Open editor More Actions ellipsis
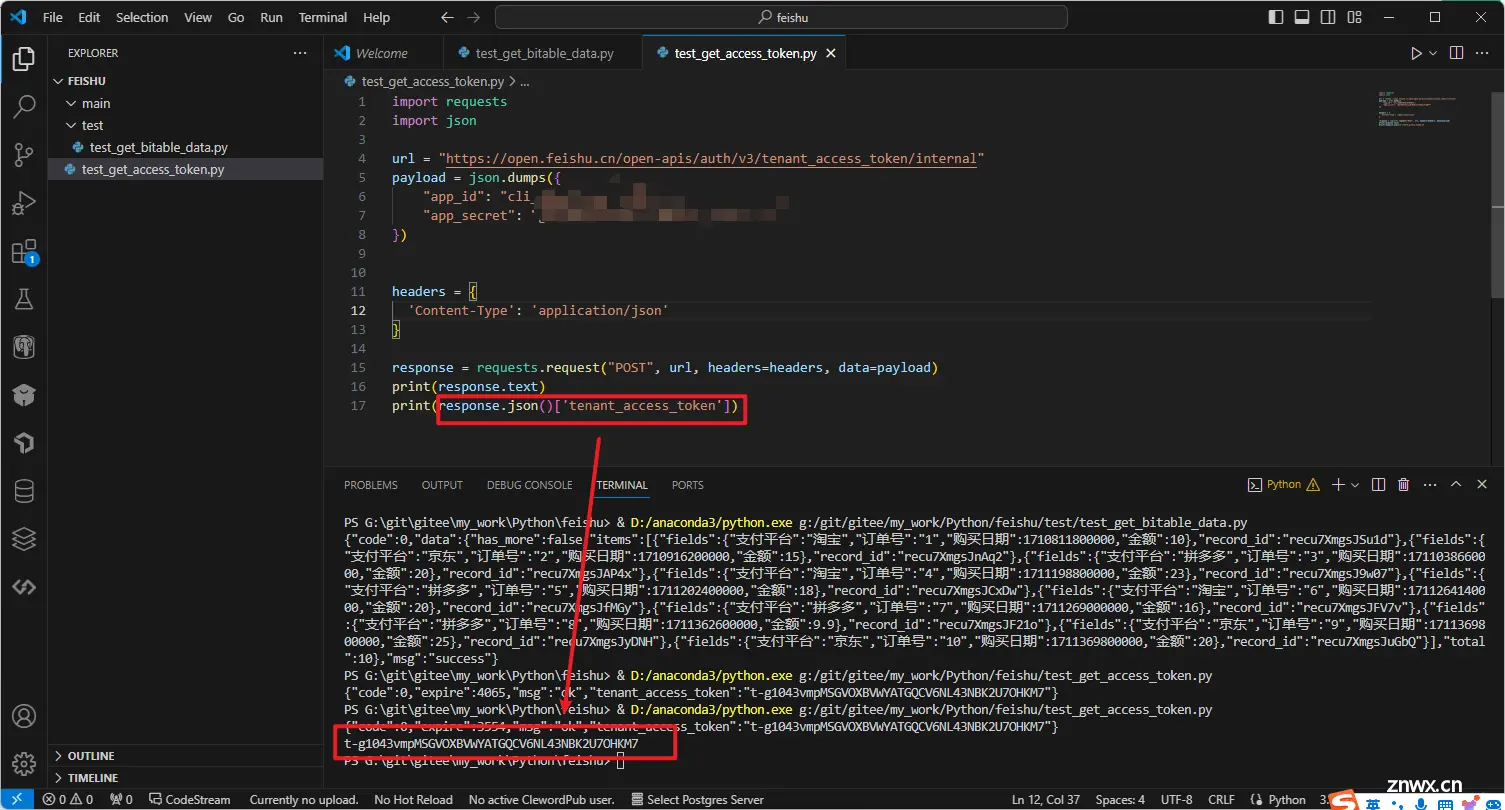The height and width of the screenshot is (810, 1505). (1484, 53)
